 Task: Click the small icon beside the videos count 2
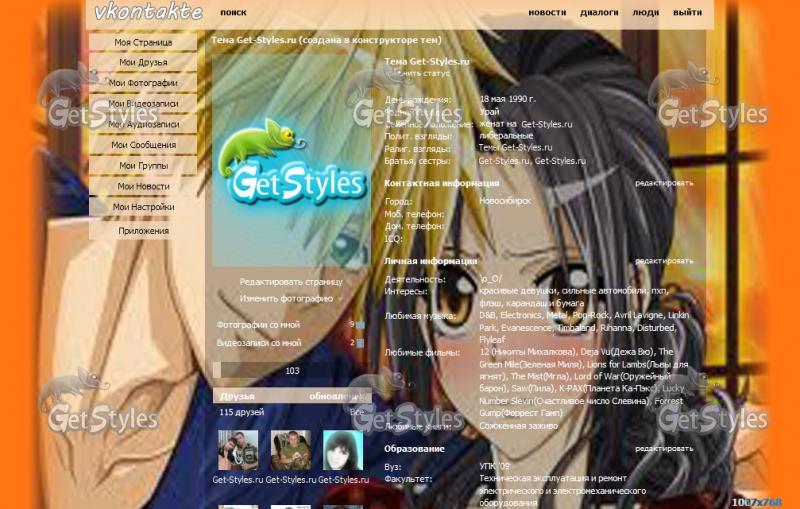coord(360,343)
